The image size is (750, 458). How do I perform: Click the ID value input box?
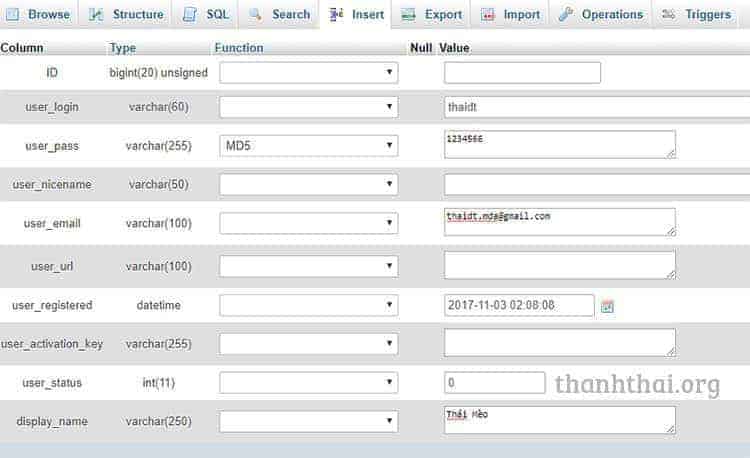(x=521, y=73)
